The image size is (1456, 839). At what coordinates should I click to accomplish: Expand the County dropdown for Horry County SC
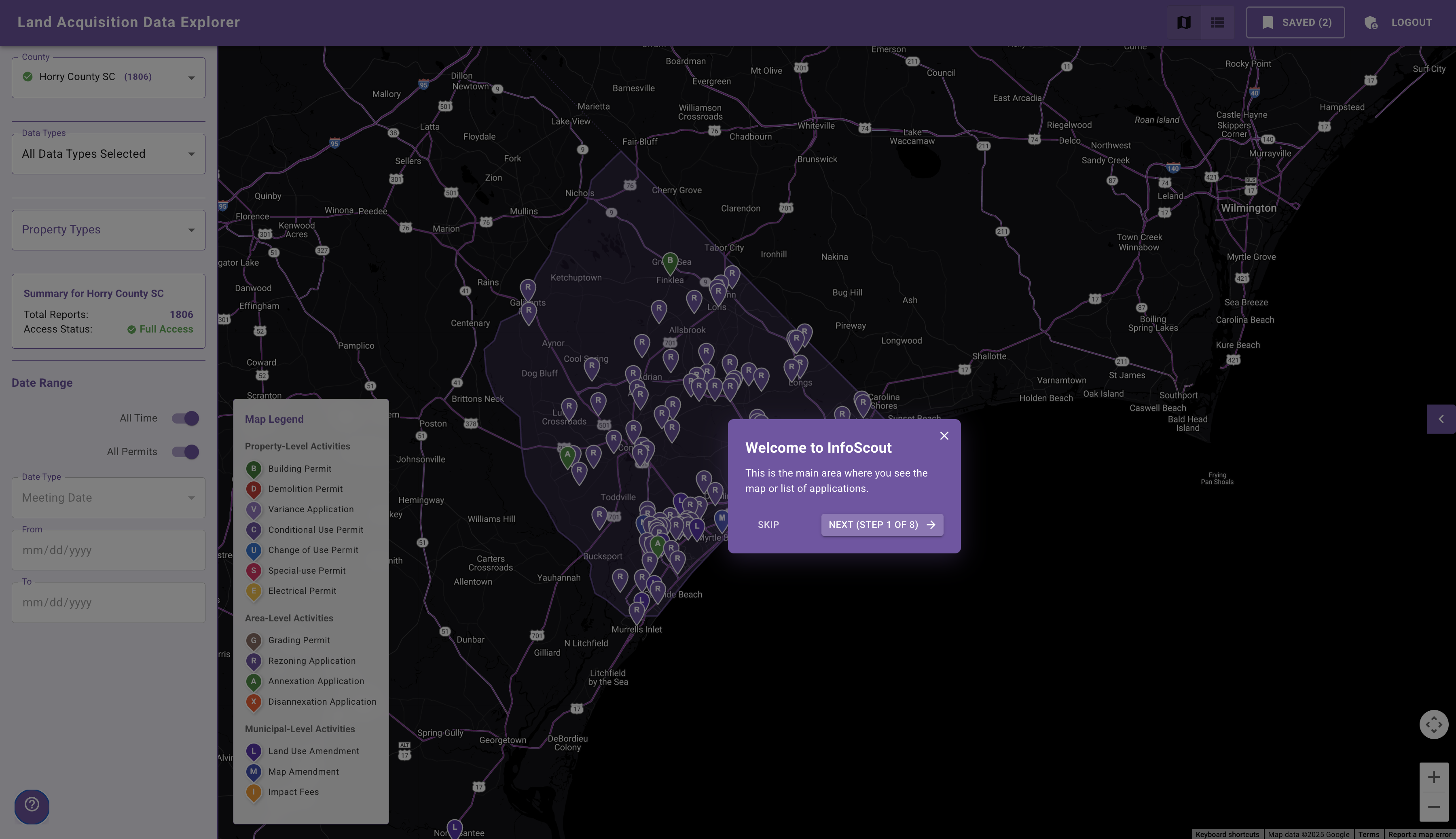(193, 77)
